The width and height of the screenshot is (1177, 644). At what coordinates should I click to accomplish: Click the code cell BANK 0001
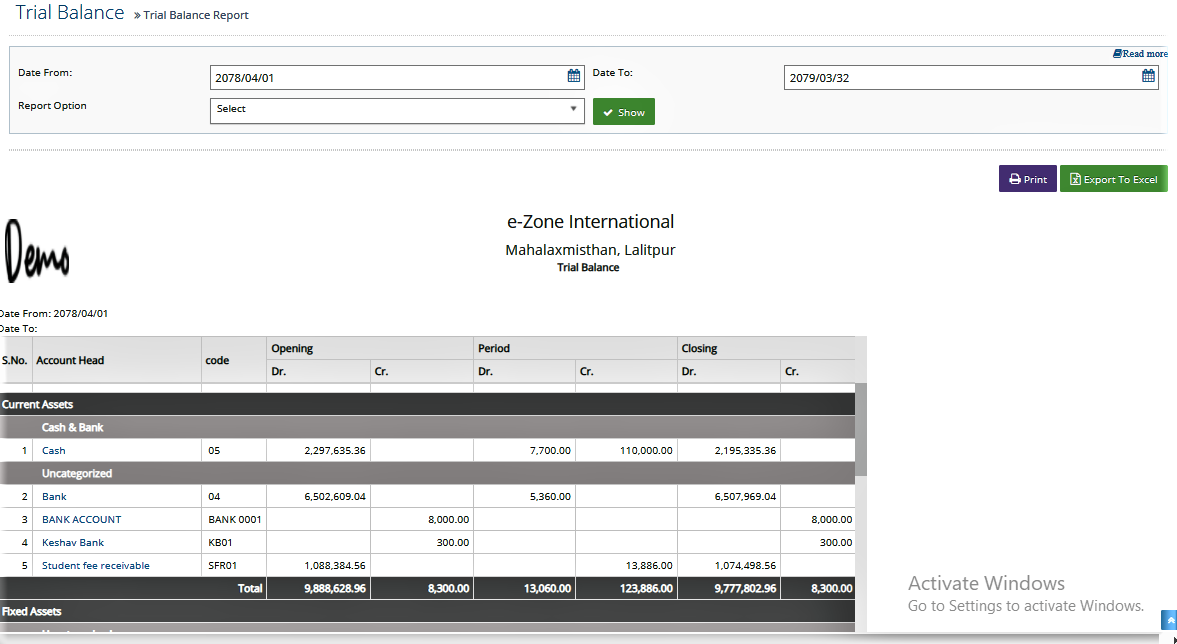coord(235,519)
